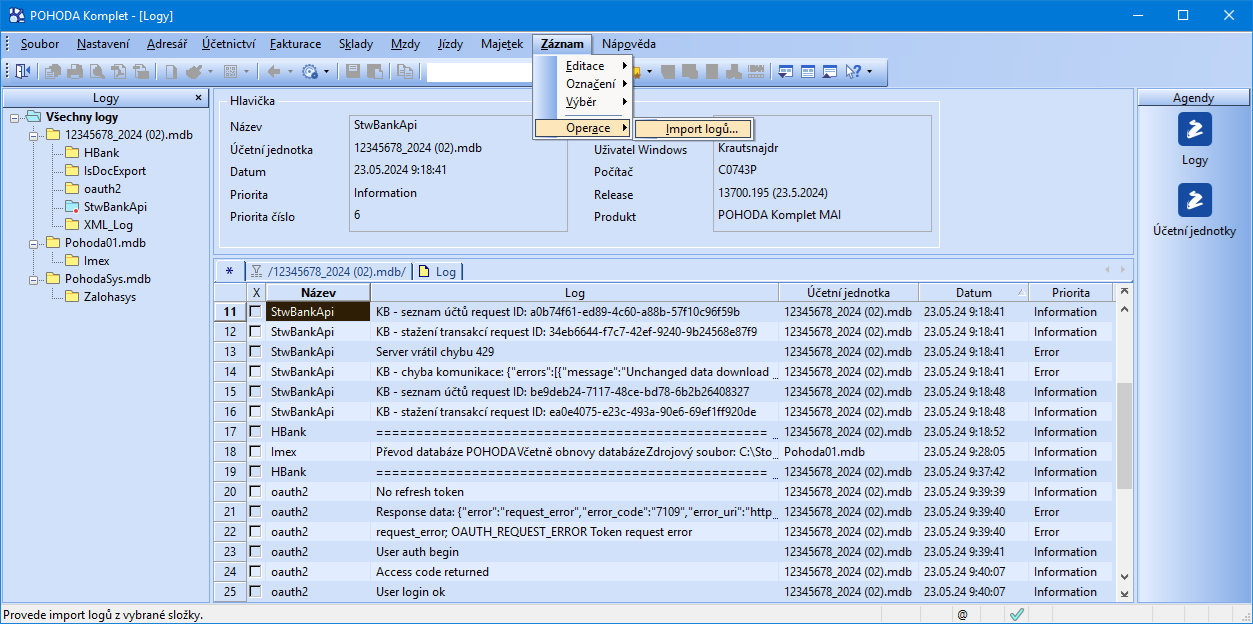This screenshot has width=1253, height=624.
Task: Tick the checkbox in row 11
Action: (x=255, y=311)
